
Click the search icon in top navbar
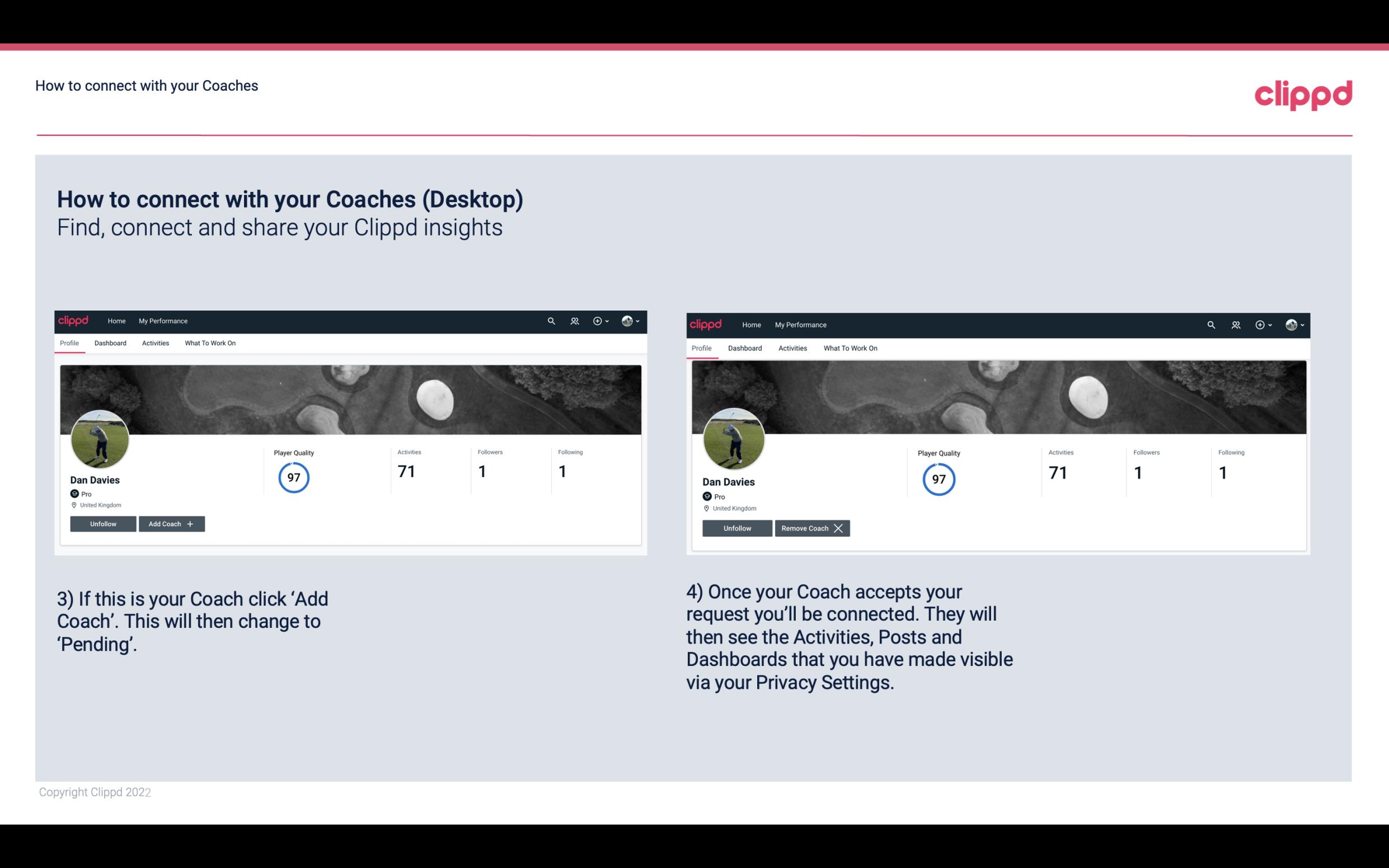(x=552, y=320)
